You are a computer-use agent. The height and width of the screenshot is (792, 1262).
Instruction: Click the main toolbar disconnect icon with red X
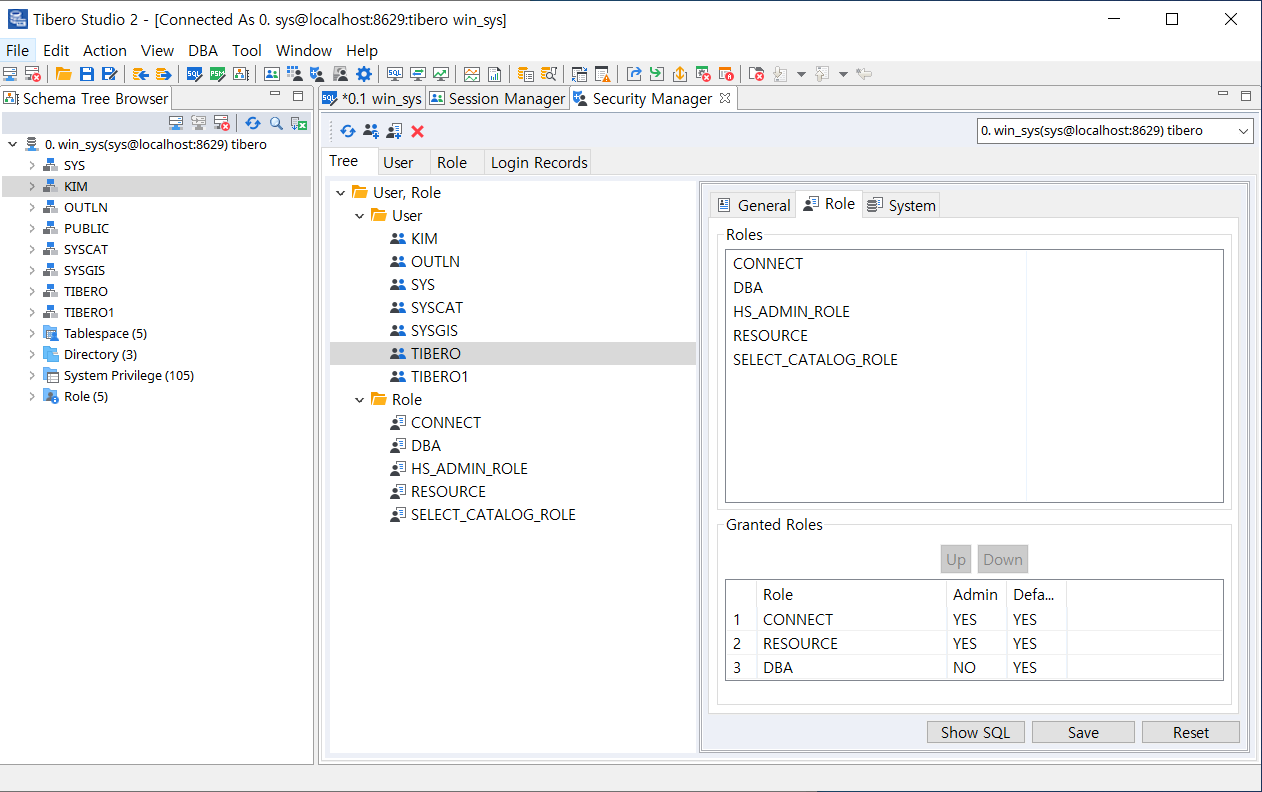(x=33, y=74)
